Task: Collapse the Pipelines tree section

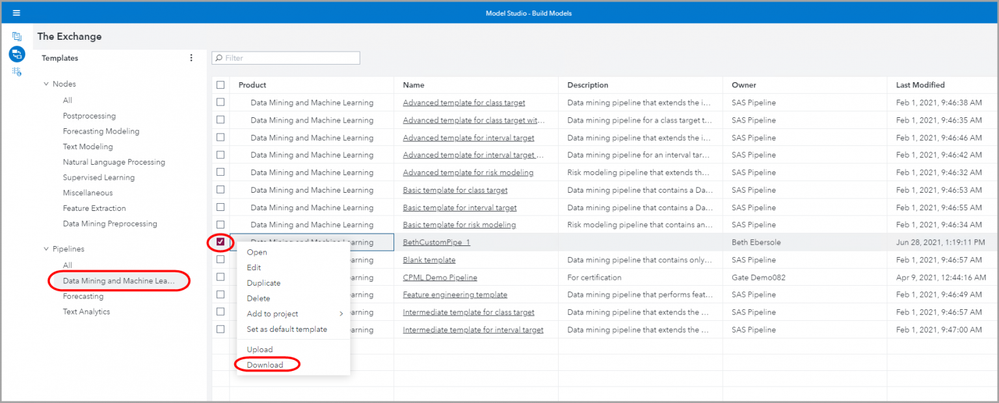Action: [46, 248]
